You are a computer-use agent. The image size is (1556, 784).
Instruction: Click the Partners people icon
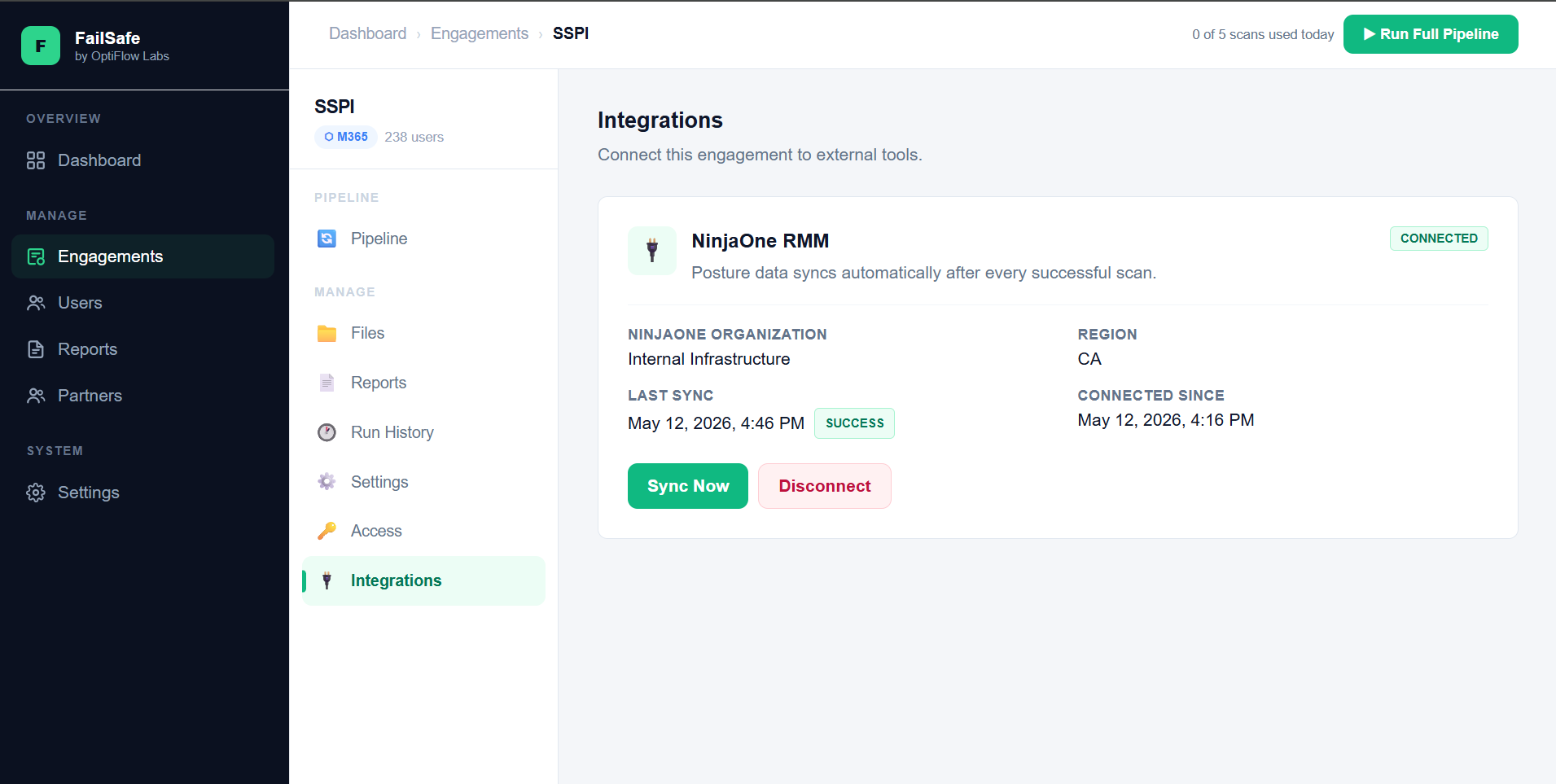point(36,396)
